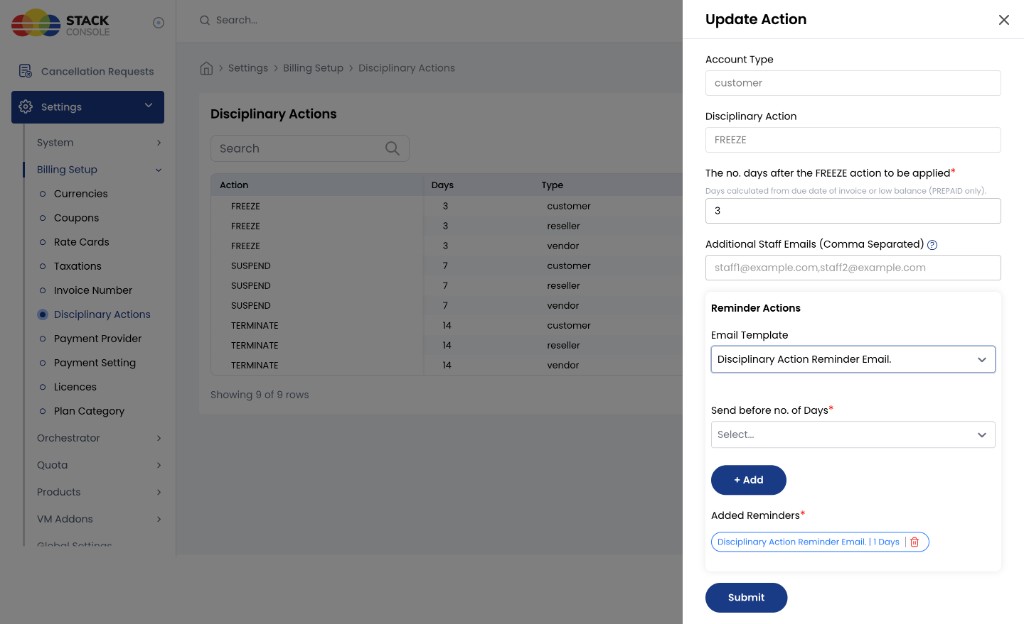Select the TERMINATE customer row
The width and height of the screenshot is (1024, 624).
[447, 326]
